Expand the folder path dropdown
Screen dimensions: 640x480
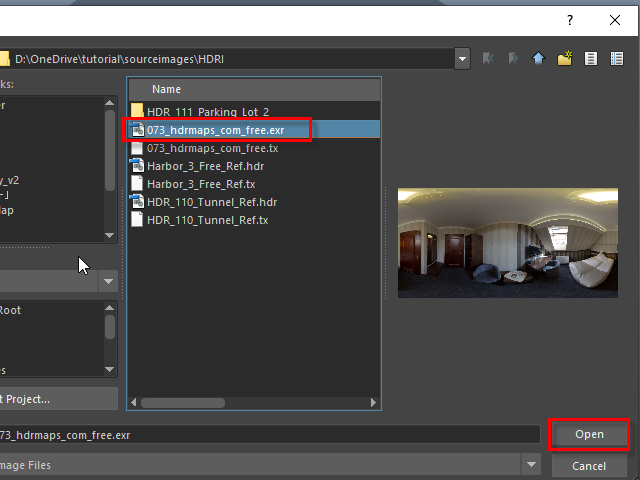click(462, 59)
